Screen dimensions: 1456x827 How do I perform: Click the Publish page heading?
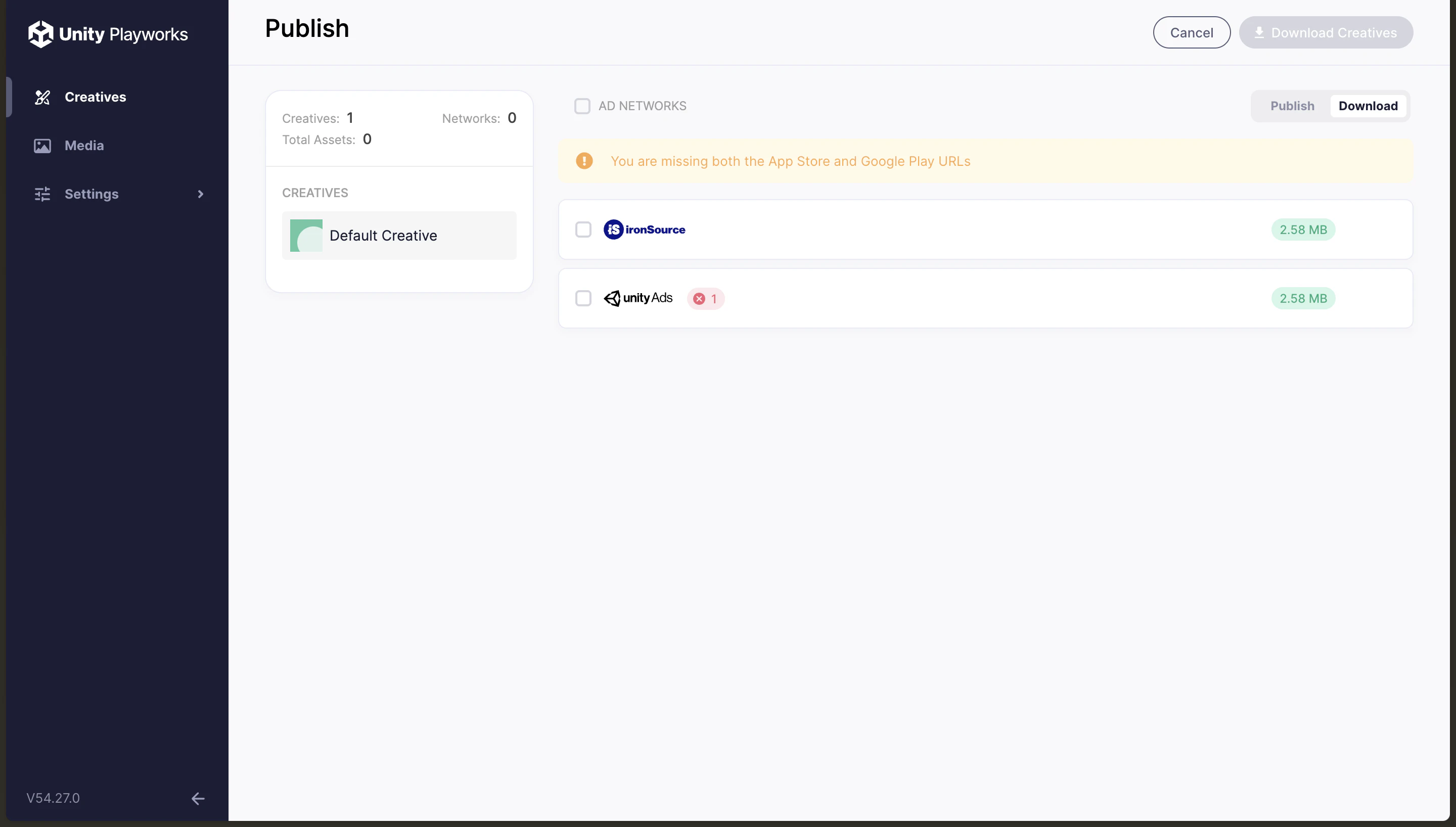(x=307, y=28)
